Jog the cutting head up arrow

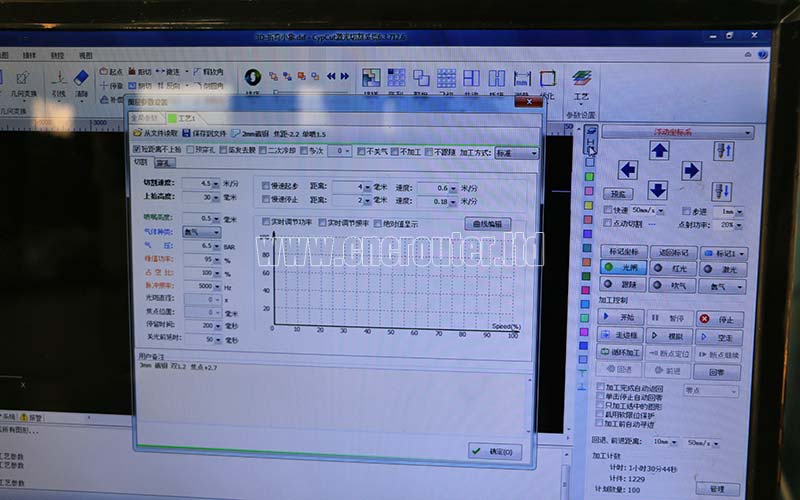pyautogui.click(x=659, y=150)
